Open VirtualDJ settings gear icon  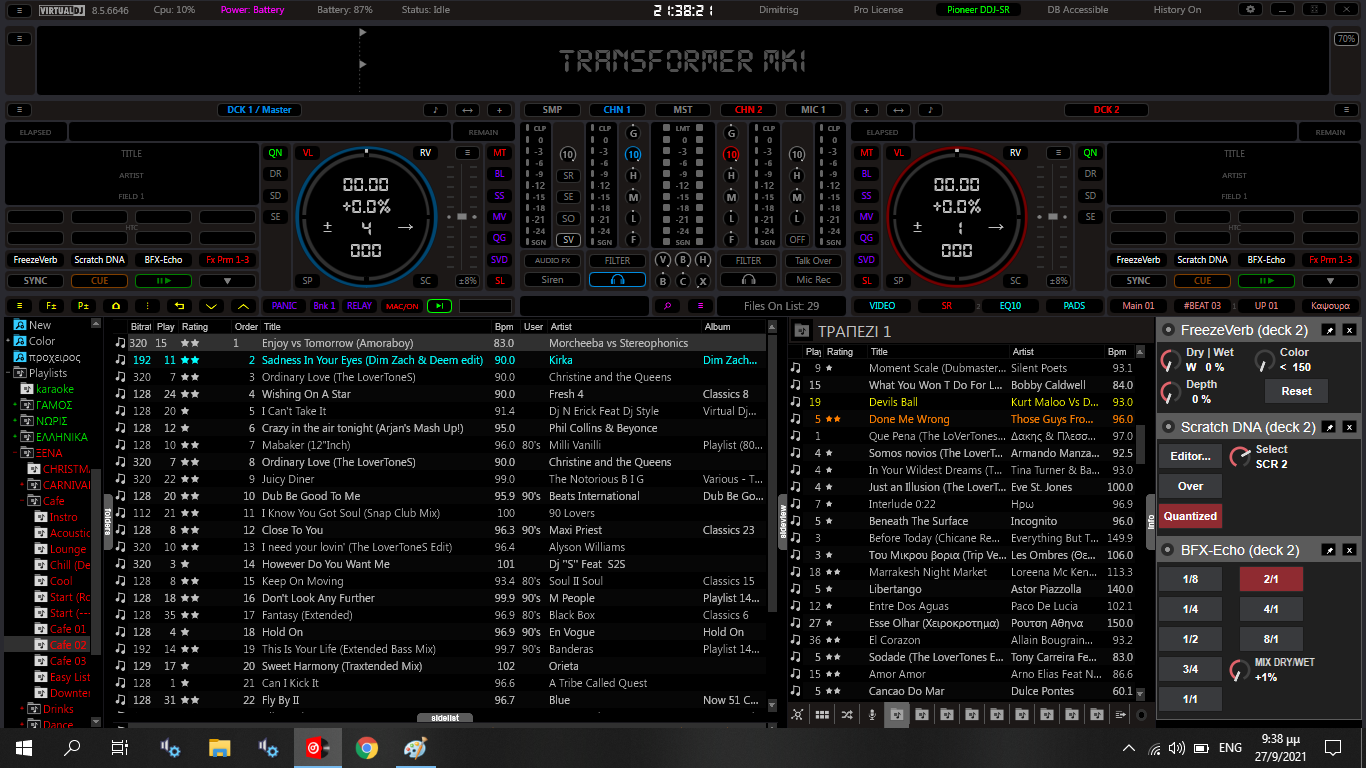point(1249,9)
